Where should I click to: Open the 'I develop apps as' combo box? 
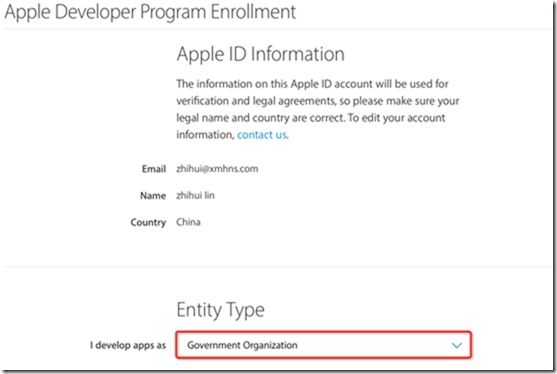pyautogui.click(x=324, y=345)
